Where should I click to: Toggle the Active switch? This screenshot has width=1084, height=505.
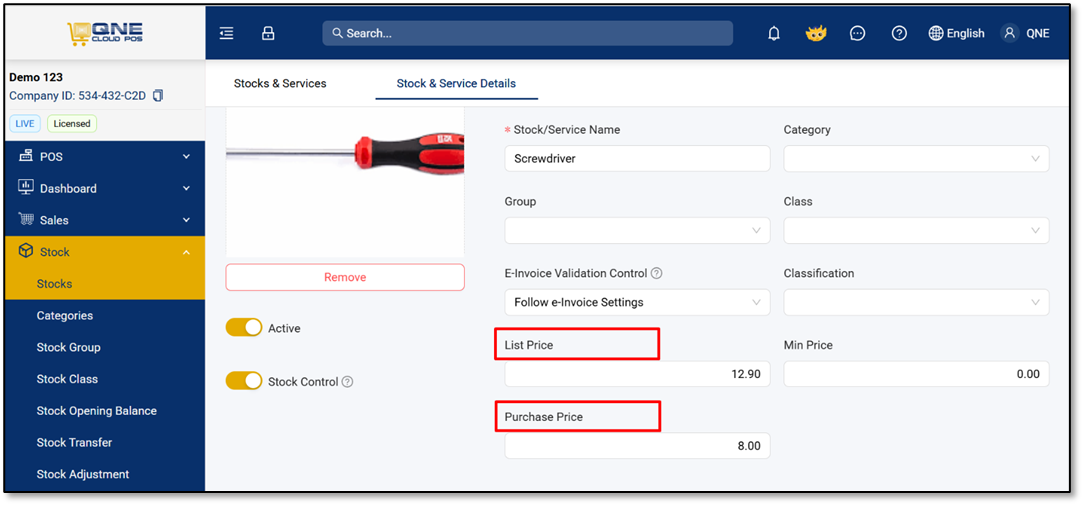(x=244, y=327)
